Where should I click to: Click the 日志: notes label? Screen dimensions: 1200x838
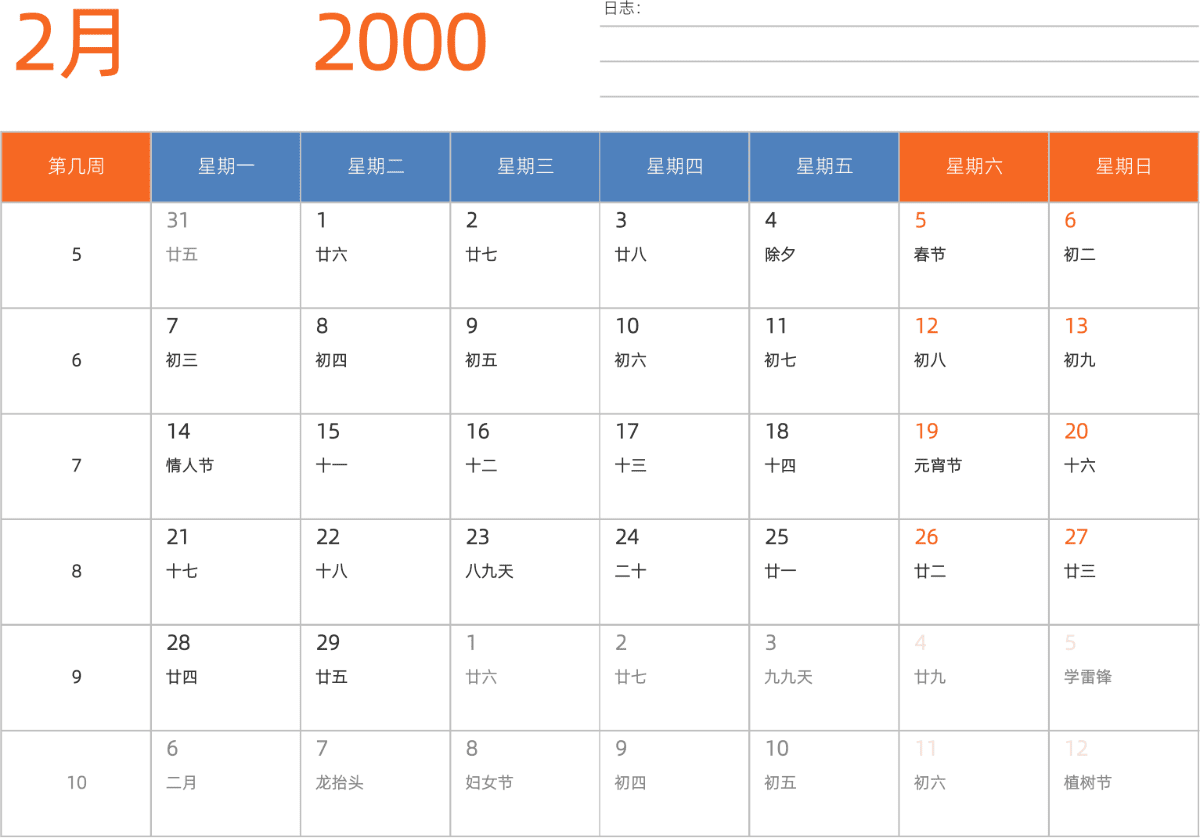click(x=622, y=9)
